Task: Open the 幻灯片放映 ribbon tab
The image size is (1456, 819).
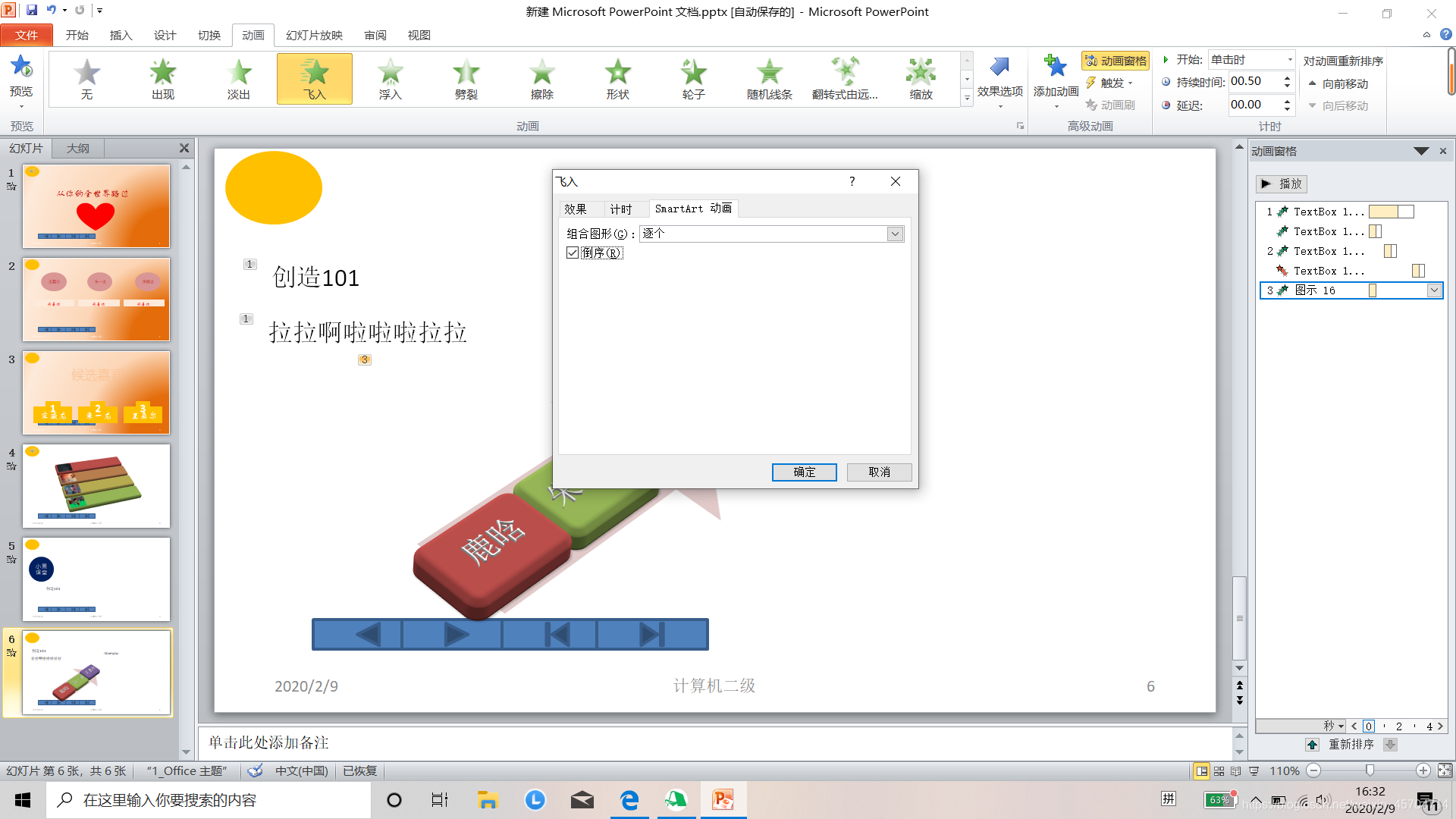Action: (x=314, y=36)
